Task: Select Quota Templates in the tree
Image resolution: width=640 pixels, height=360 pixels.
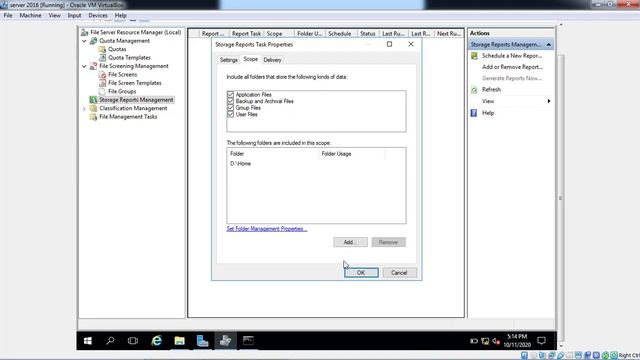Action: point(129,58)
